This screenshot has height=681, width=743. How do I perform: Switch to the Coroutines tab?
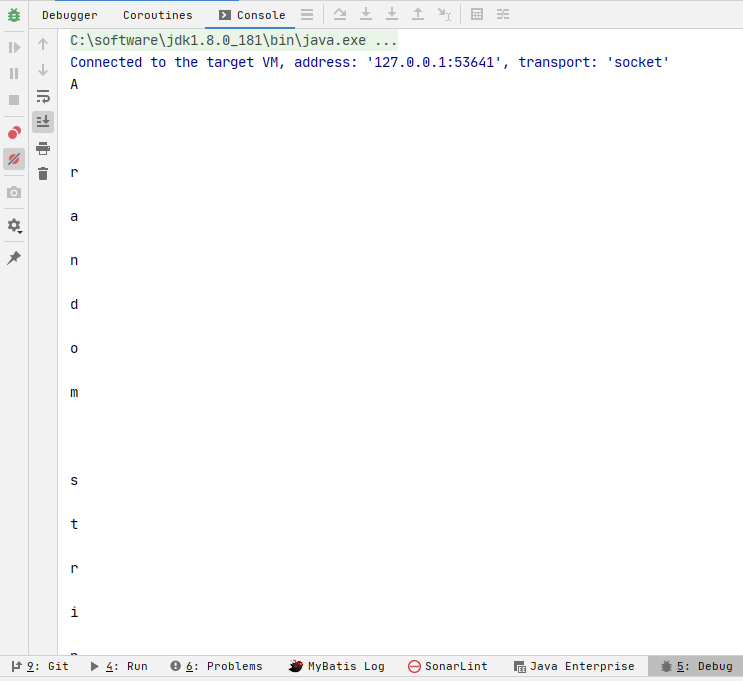click(x=157, y=15)
